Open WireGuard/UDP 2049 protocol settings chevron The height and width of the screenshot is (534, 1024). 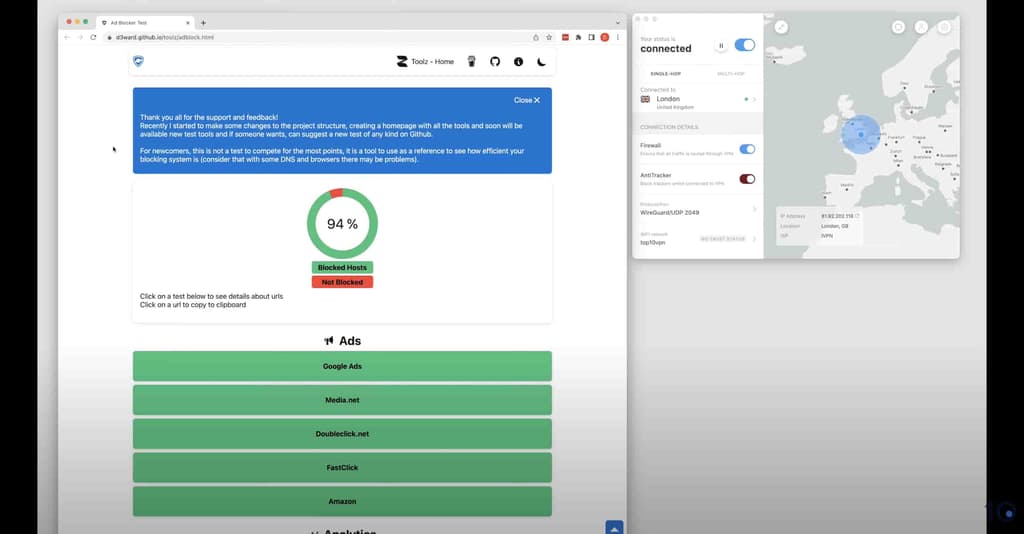[x=754, y=209]
